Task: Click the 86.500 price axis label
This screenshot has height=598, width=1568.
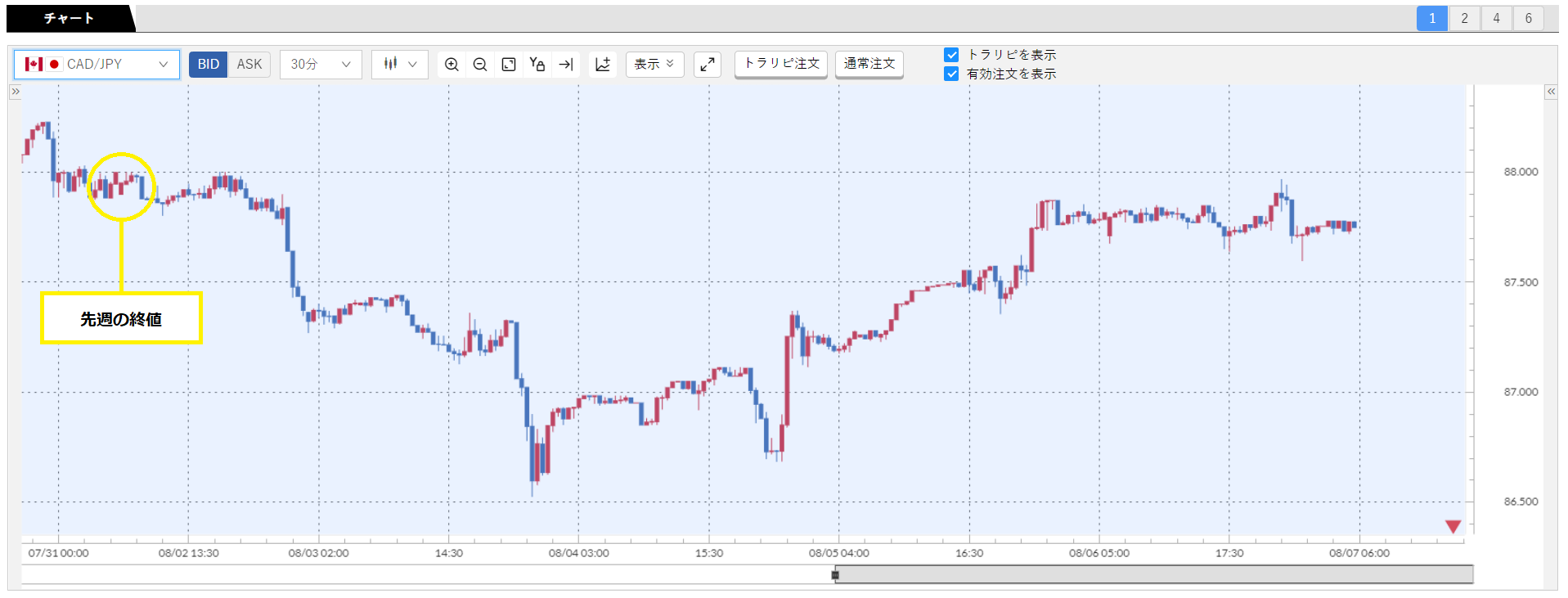Action: coord(1521,501)
